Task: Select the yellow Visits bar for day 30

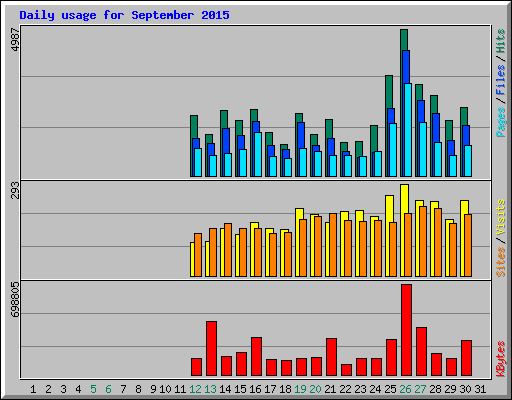Action: click(464, 207)
